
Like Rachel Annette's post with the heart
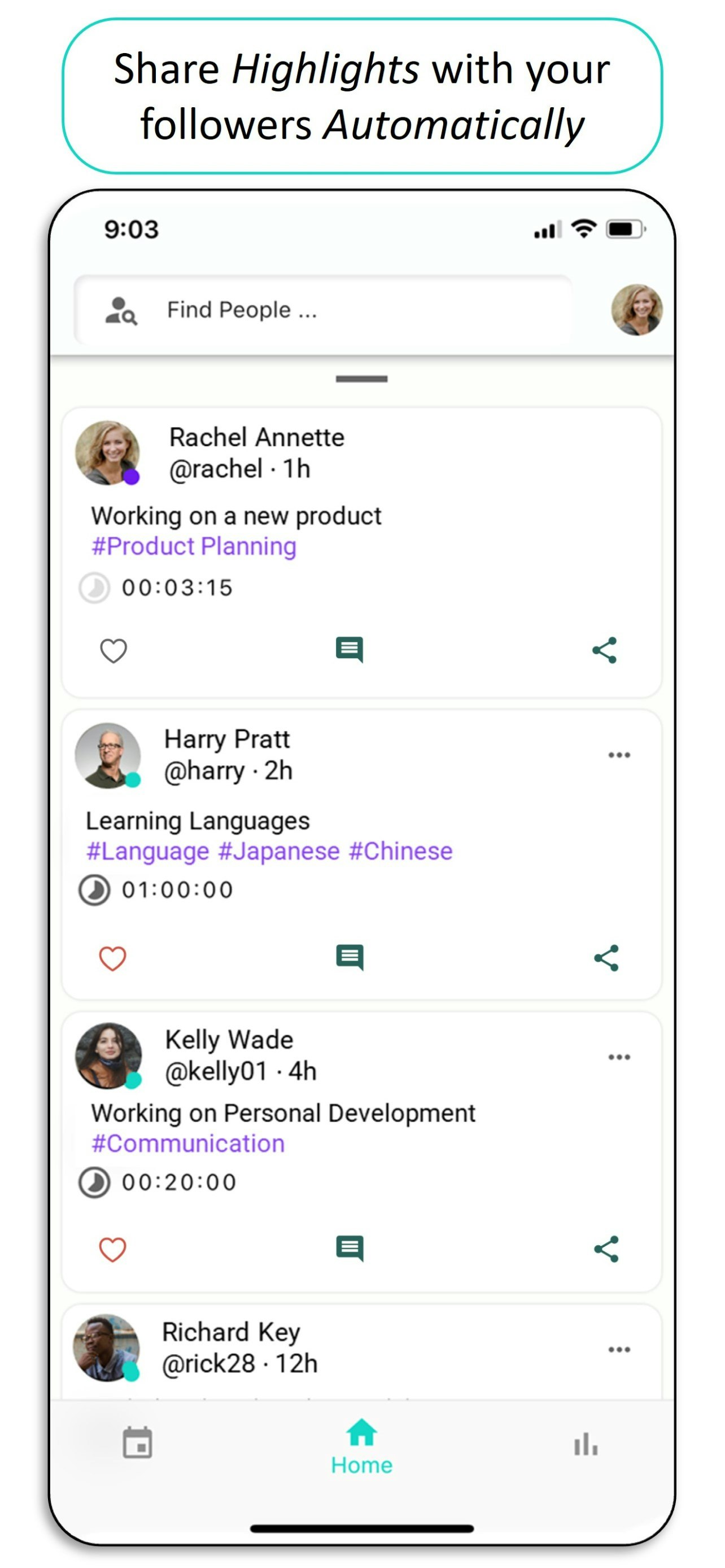113,650
